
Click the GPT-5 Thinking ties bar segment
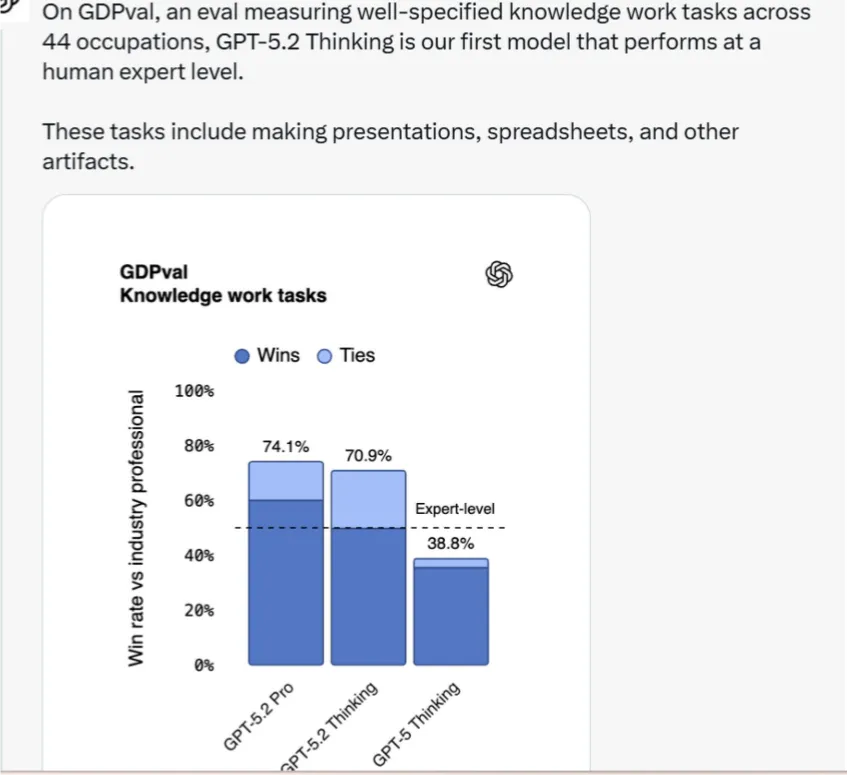click(x=451, y=563)
